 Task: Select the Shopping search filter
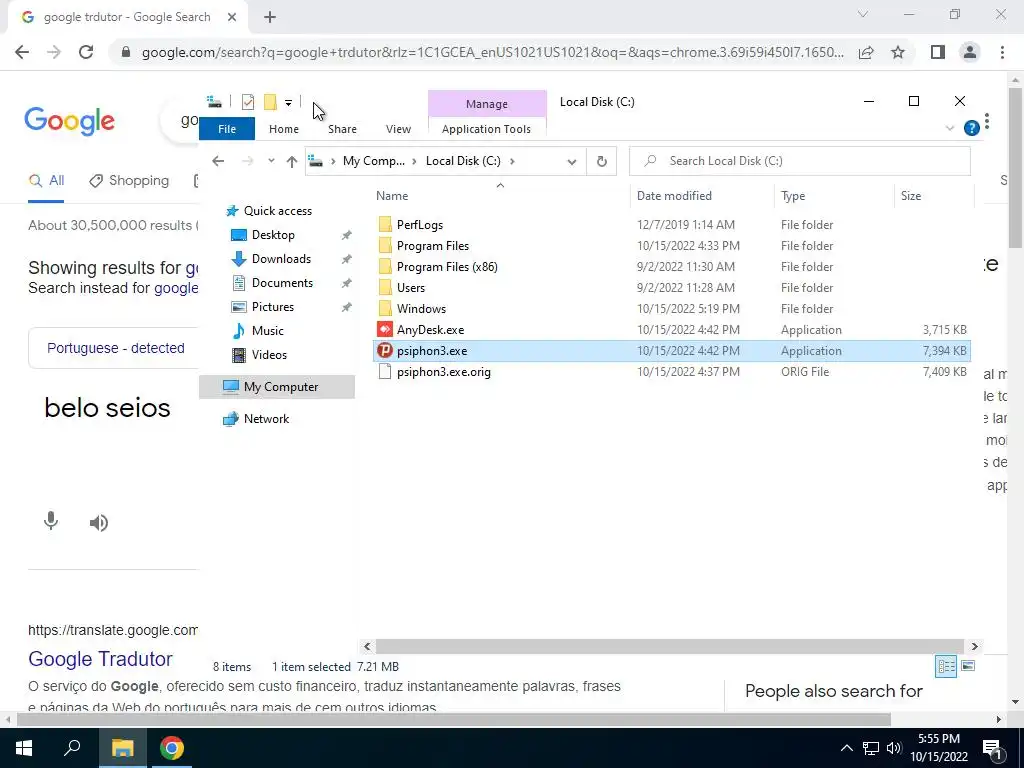[x=129, y=181]
